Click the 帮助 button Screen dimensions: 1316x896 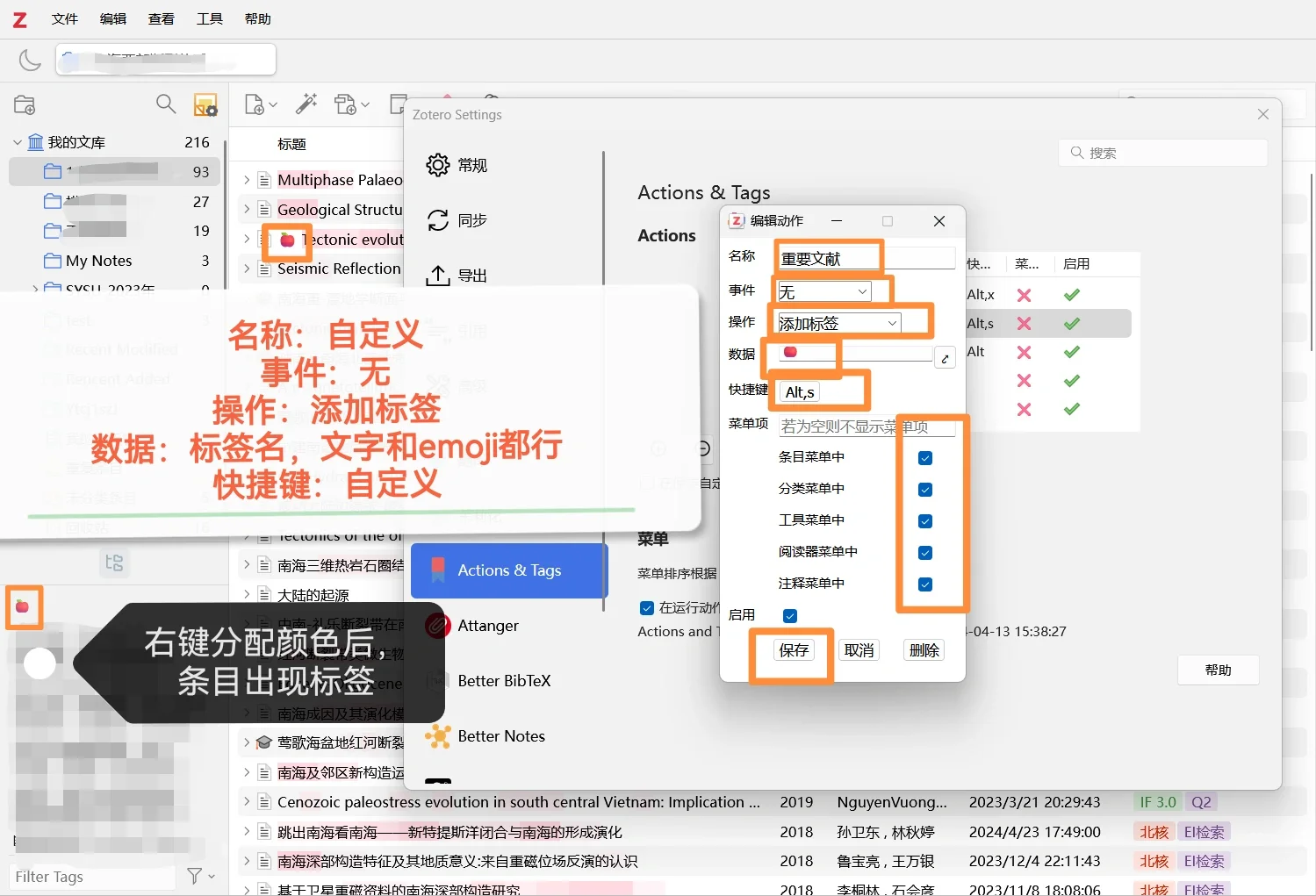pyautogui.click(x=1218, y=670)
